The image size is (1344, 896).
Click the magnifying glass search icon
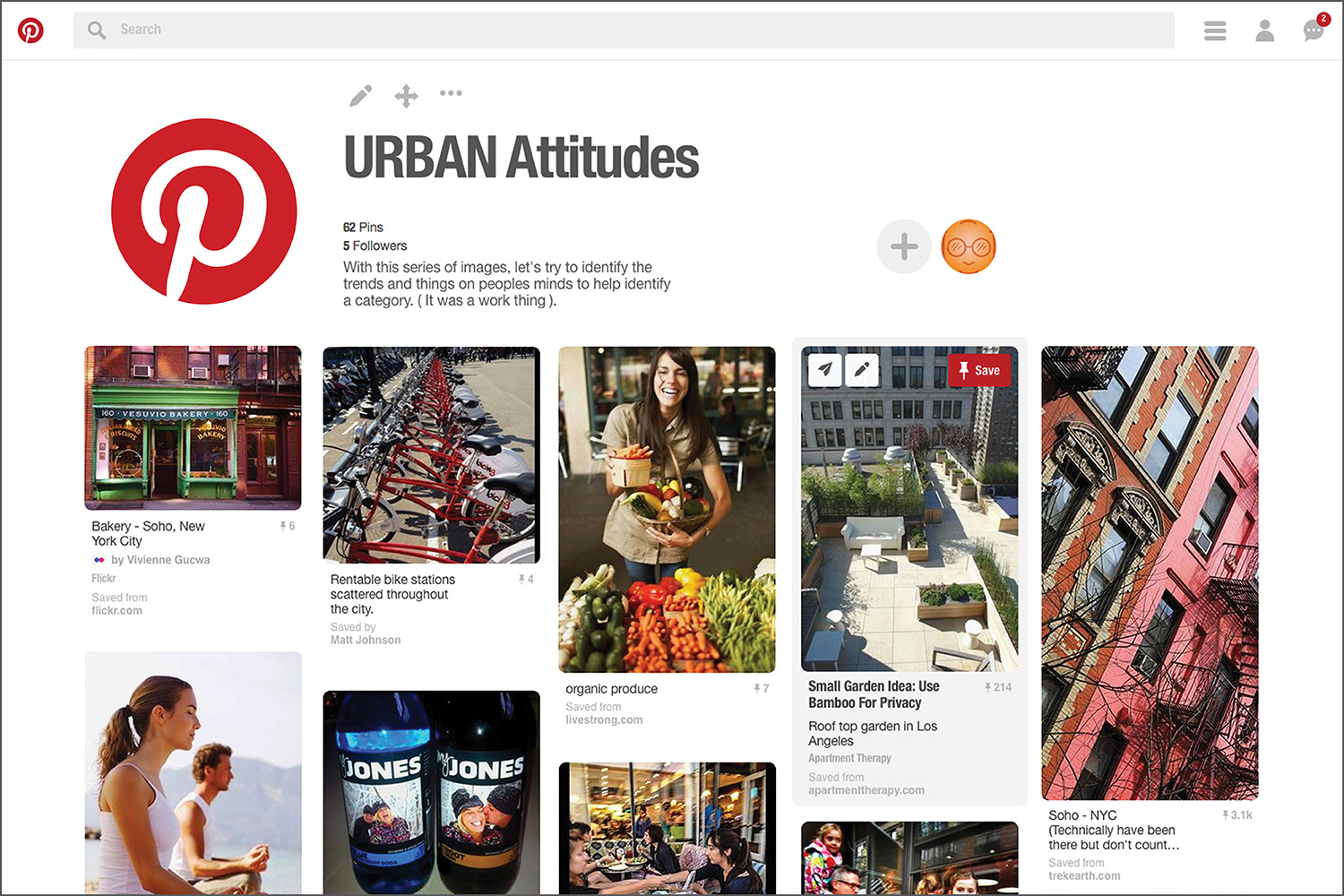[x=96, y=30]
